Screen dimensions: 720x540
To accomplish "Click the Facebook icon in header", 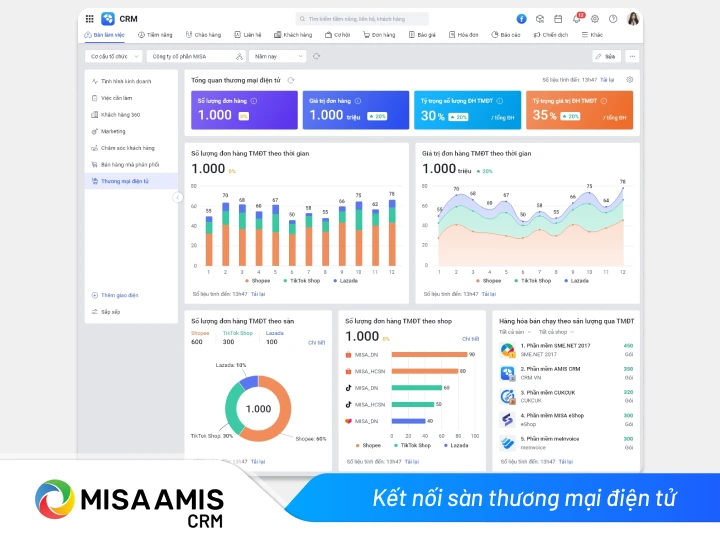I will coord(521,19).
